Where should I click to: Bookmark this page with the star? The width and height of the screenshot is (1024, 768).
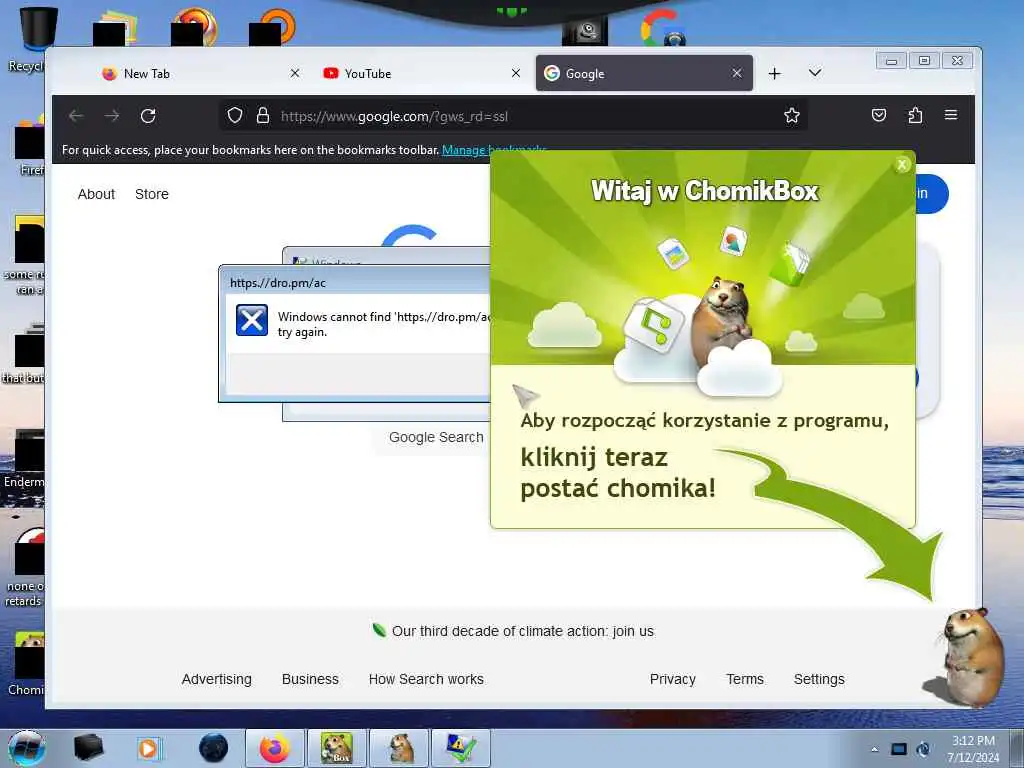792,116
